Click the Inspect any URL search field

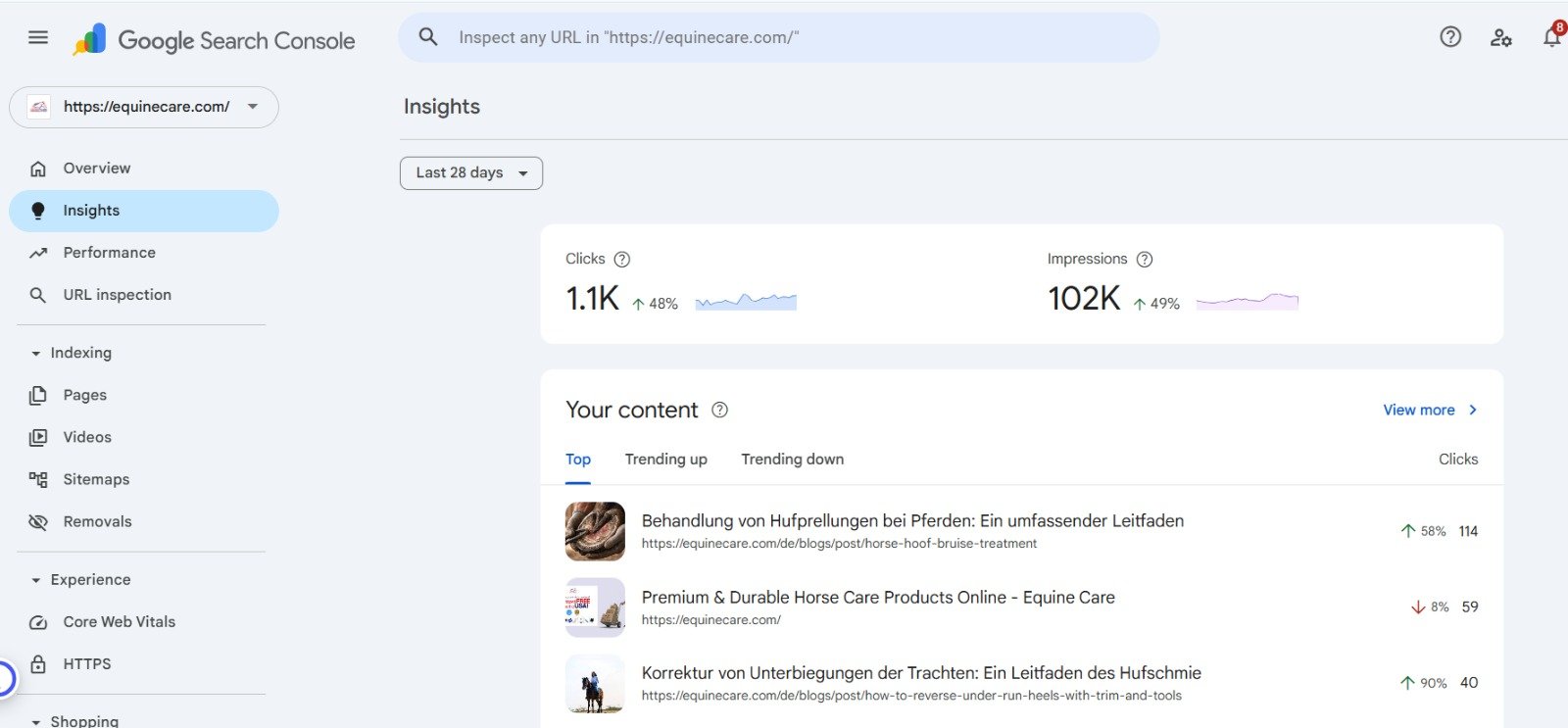click(x=779, y=37)
